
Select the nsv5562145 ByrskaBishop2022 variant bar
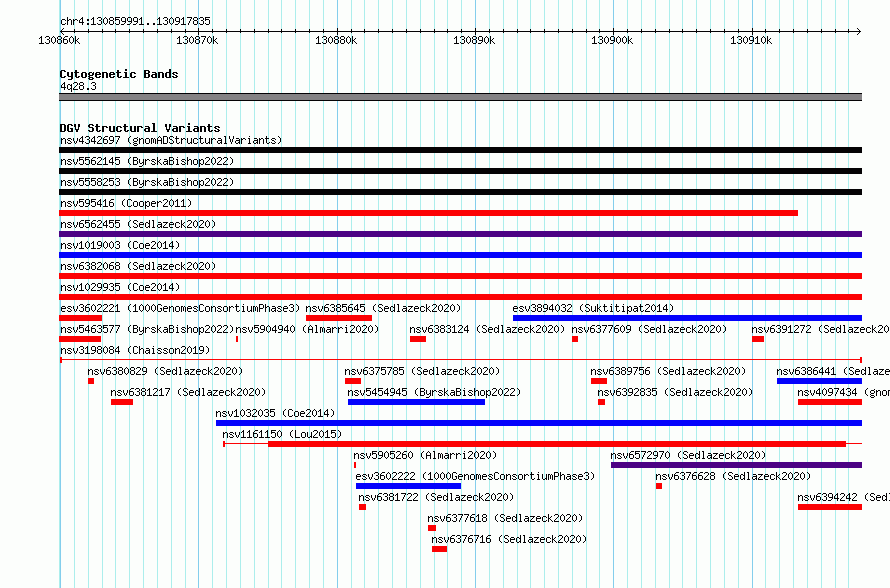[460, 171]
